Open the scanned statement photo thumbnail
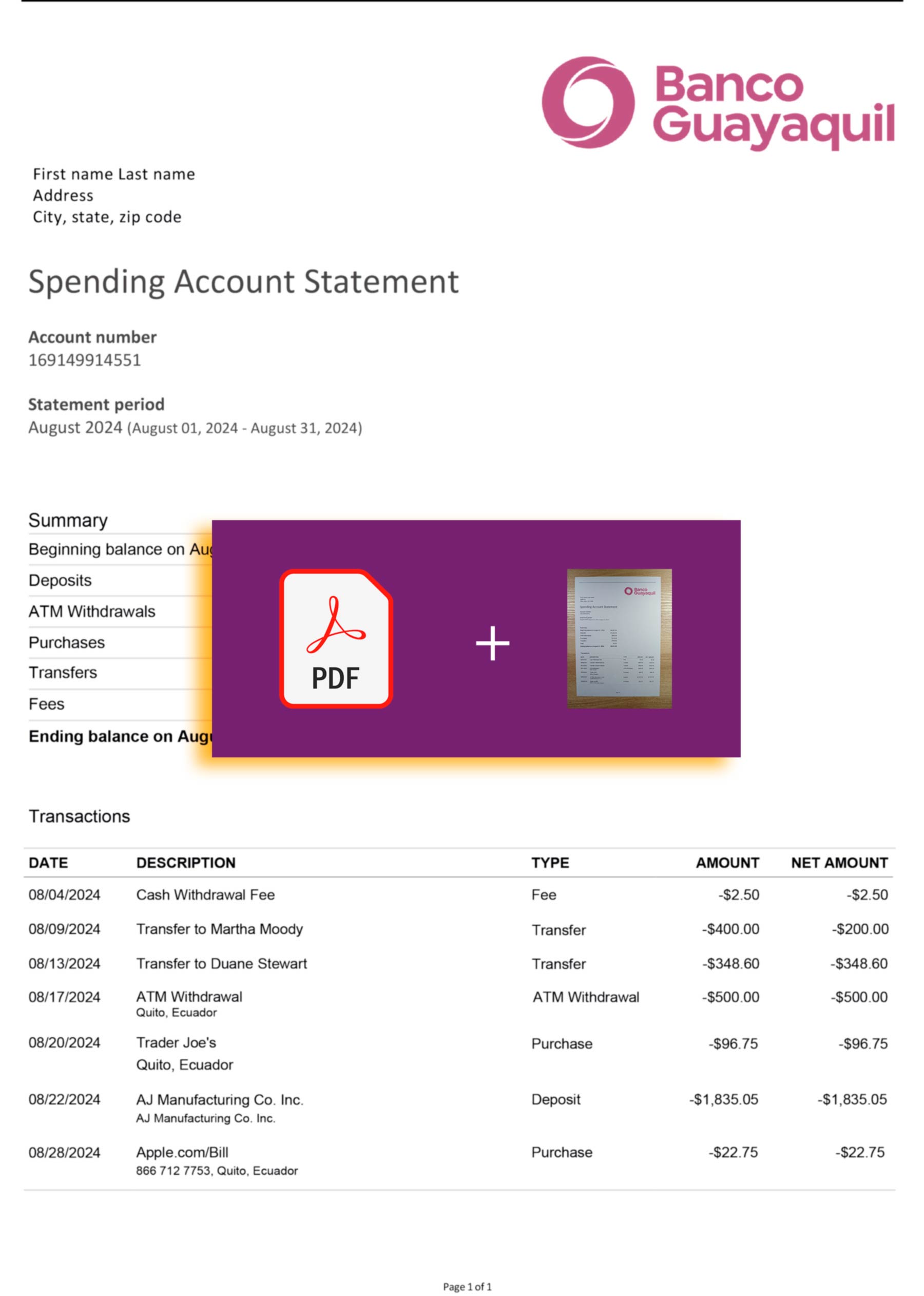Image resolution: width=924 pixels, height=1296 pixels. 619,638
